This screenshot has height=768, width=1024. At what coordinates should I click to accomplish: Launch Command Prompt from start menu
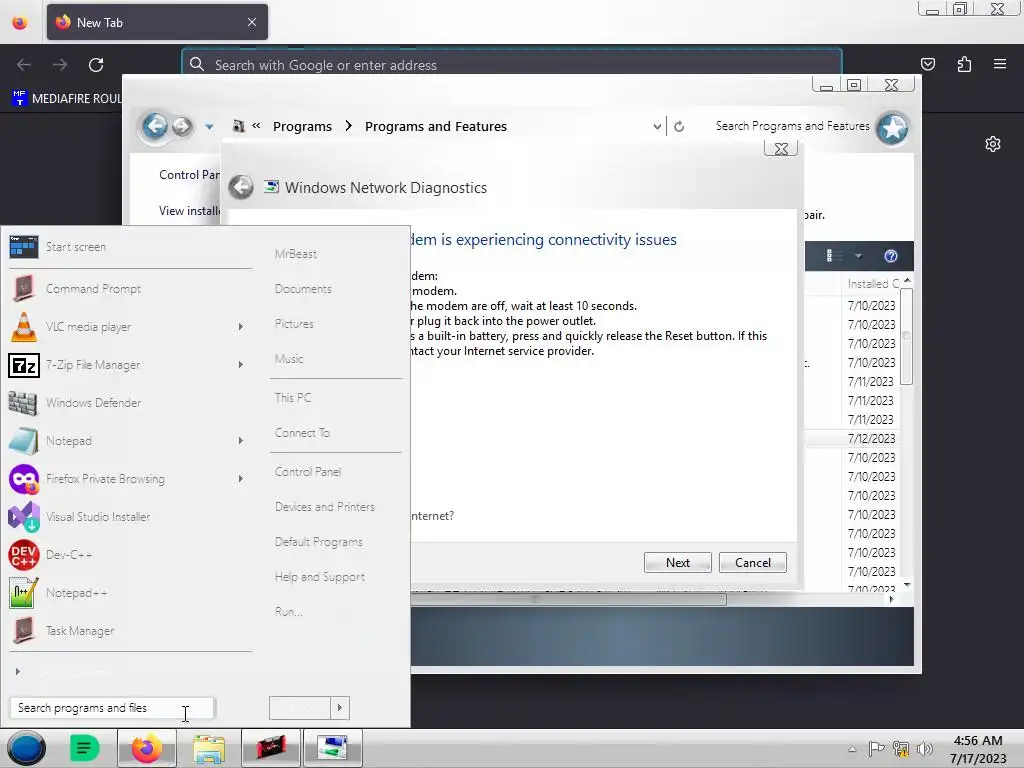click(x=129, y=289)
